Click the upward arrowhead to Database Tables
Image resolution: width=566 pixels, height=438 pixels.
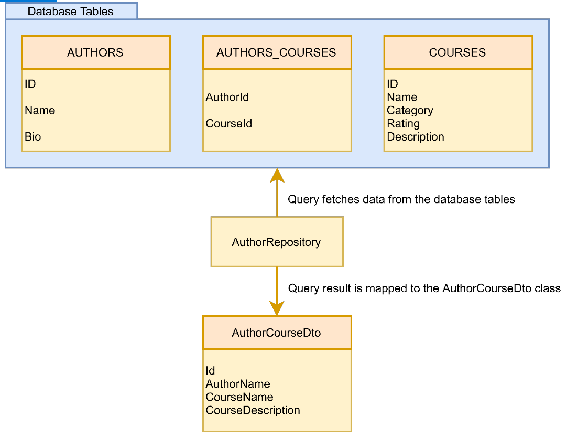click(x=277, y=176)
